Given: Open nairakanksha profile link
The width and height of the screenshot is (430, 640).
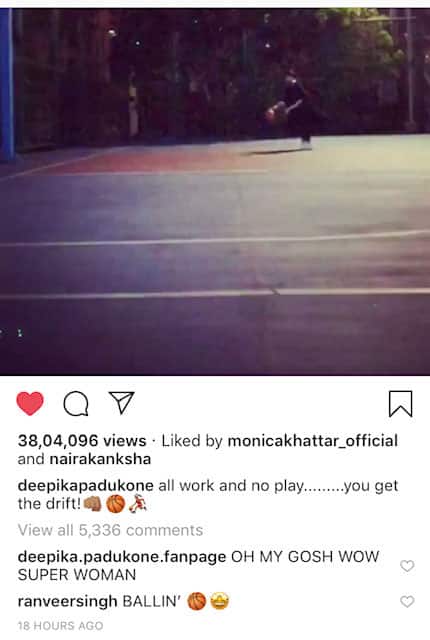Looking at the screenshot, I should (x=100, y=459).
